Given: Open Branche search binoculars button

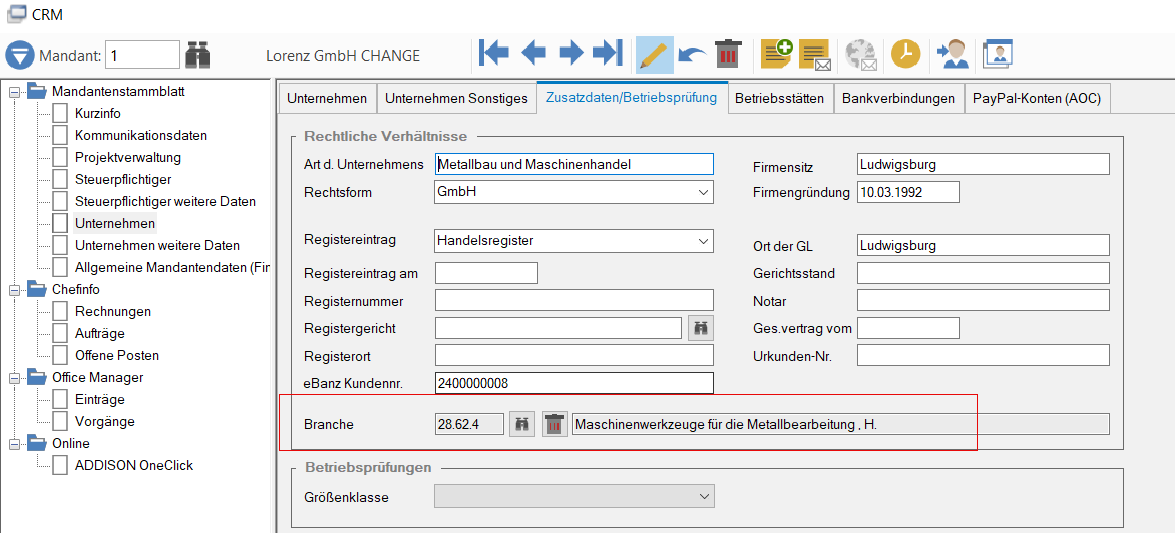Looking at the screenshot, I should [x=522, y=424].
